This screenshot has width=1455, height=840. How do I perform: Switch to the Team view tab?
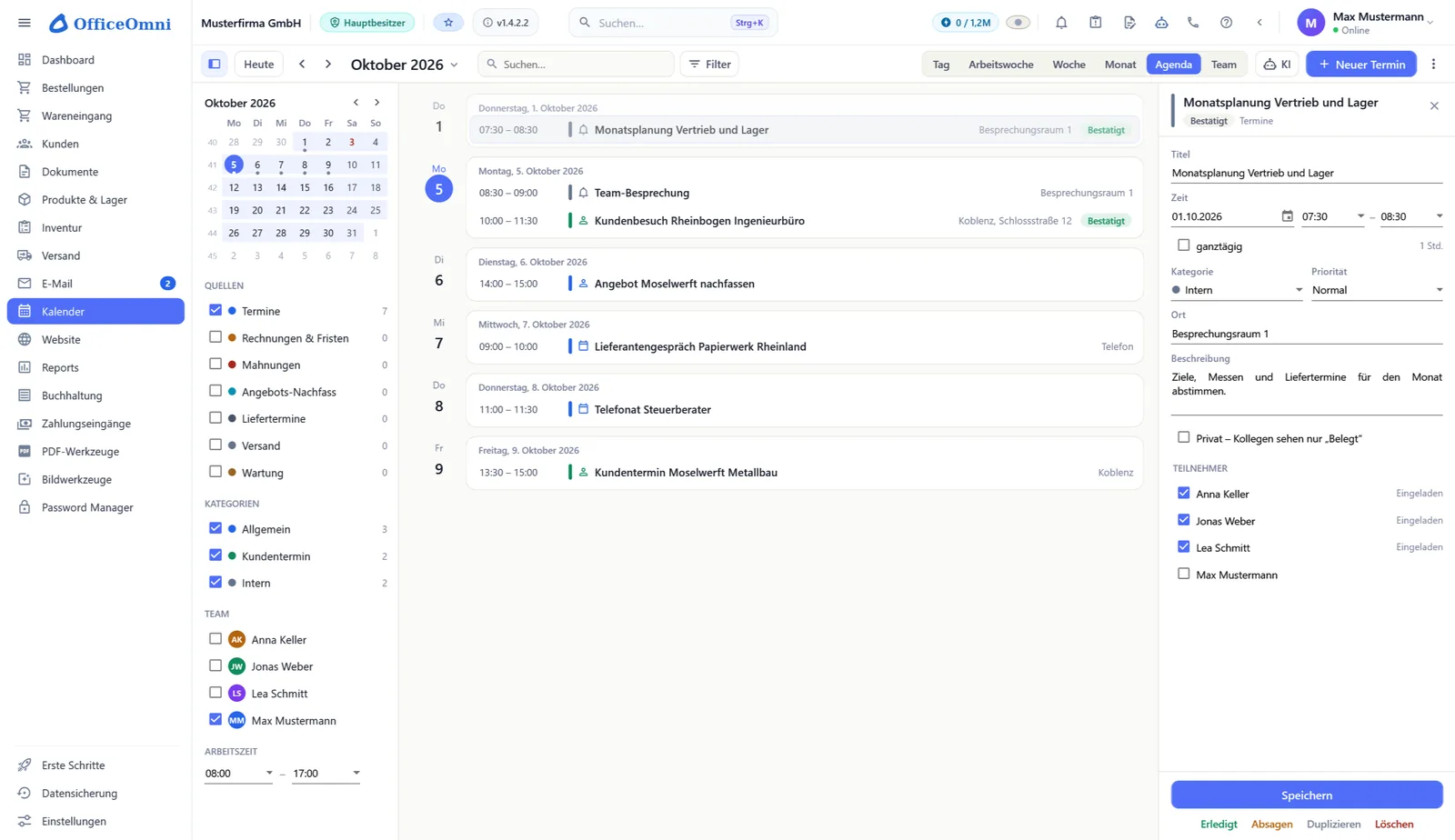(1224, 65)
